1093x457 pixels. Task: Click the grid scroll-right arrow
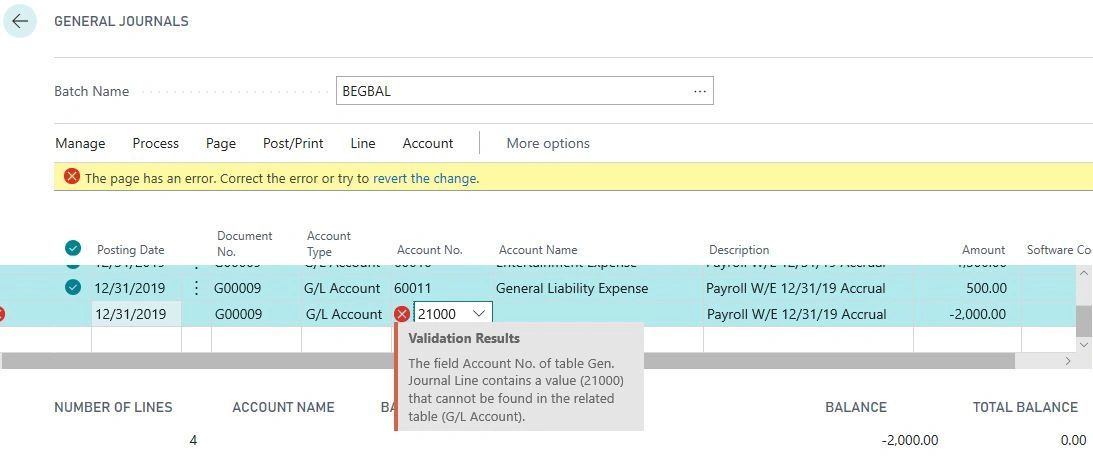pos(1067,361)
